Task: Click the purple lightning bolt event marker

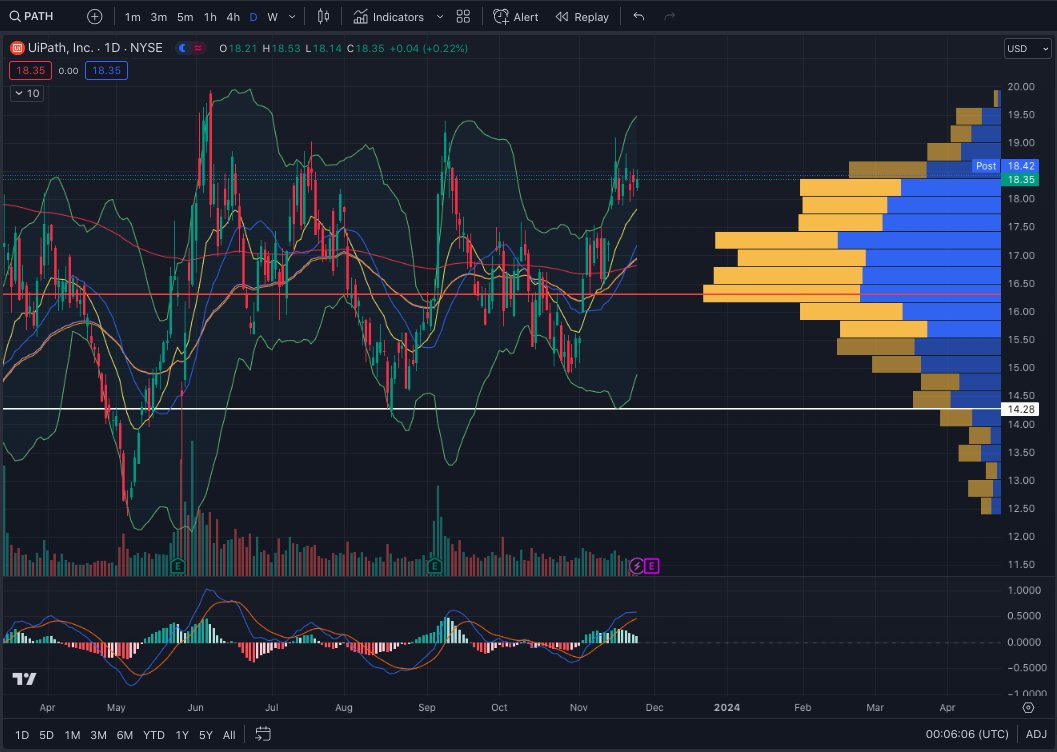Action: point(636,566)
